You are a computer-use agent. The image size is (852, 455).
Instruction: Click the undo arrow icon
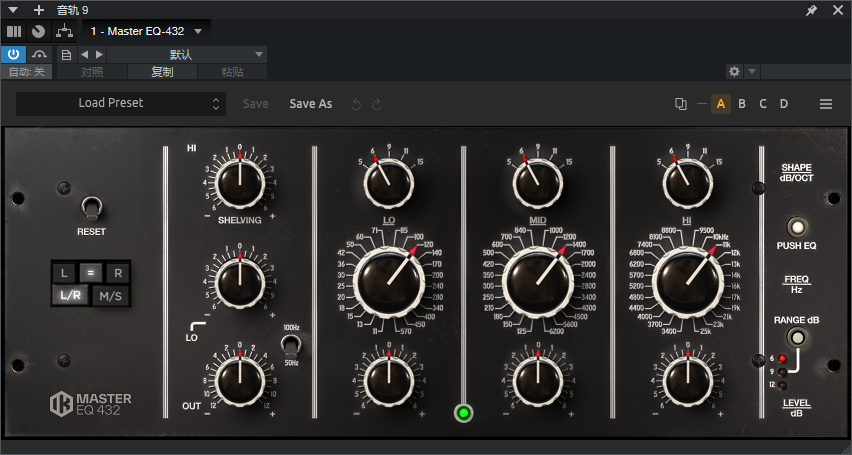click(x=356, y=104)
